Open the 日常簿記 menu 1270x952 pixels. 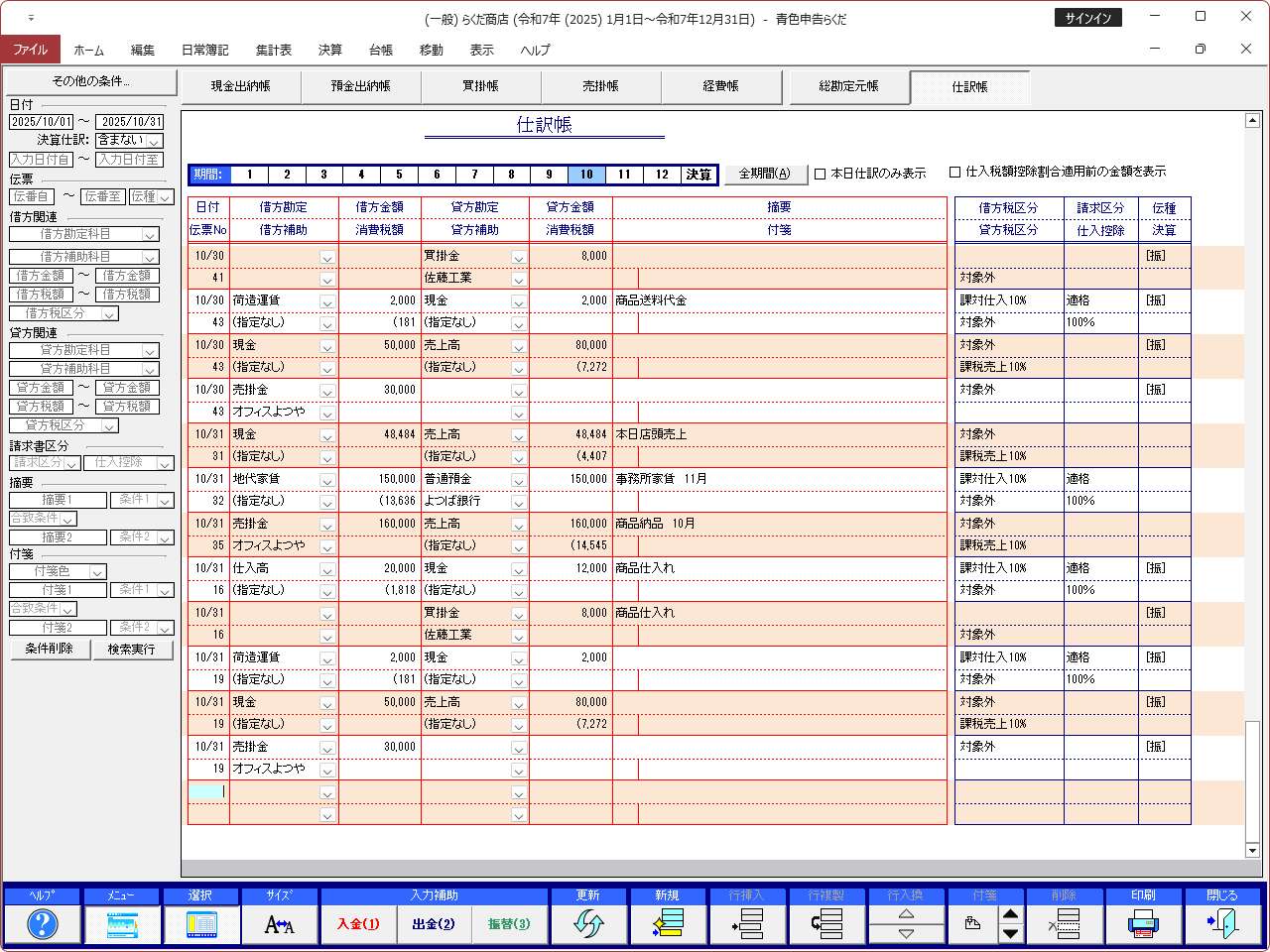(204, 50)
